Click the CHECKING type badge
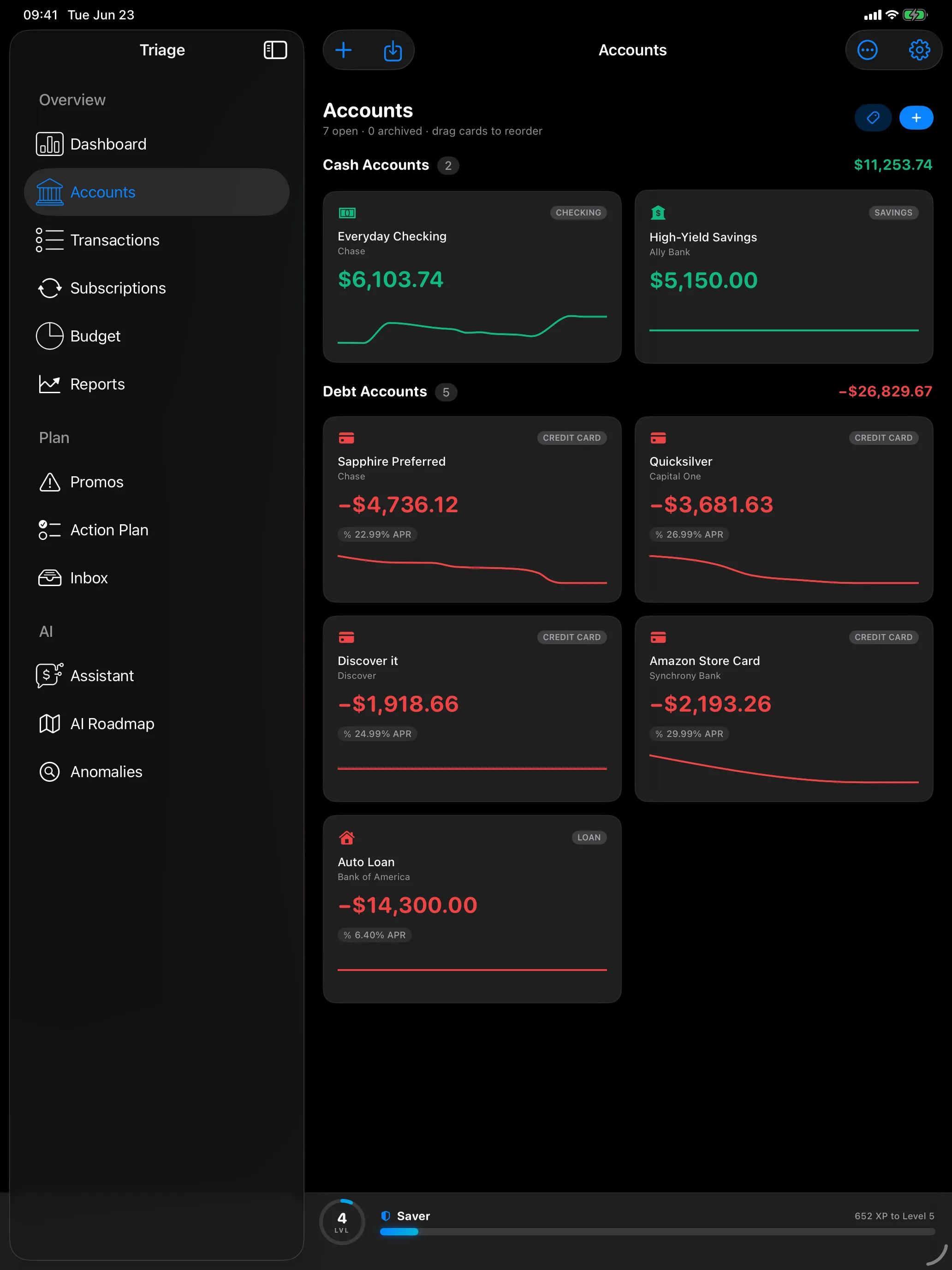Image resolution: width=952 pixels, height=1270 pixels. pyautogui.click(x=578, y=212)
